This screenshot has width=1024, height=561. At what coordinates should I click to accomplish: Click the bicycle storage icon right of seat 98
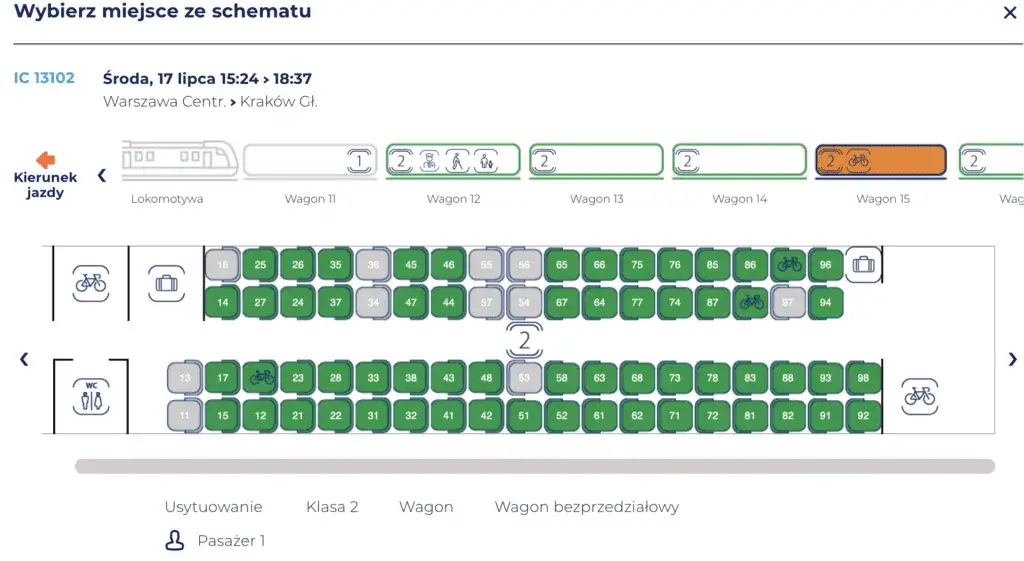pos(919,396)
